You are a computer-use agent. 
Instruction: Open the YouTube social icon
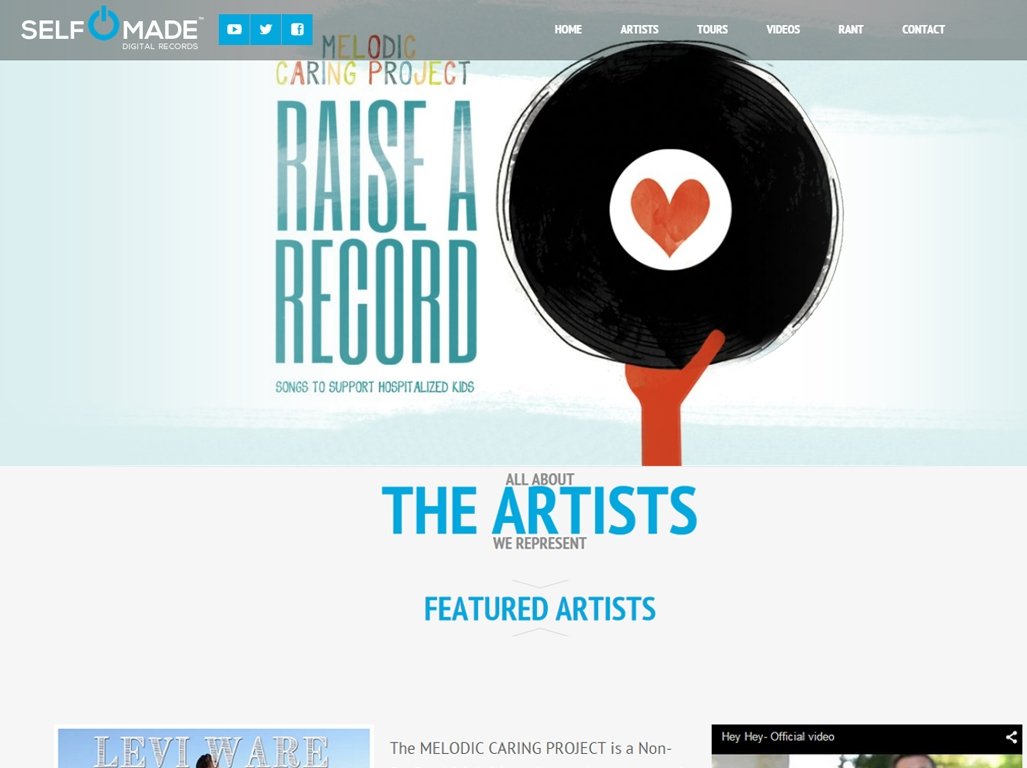(234, 29)
